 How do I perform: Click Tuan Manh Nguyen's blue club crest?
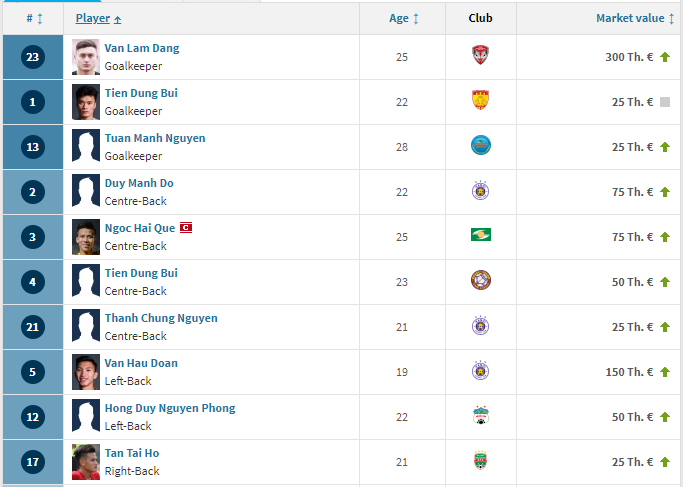480,146
